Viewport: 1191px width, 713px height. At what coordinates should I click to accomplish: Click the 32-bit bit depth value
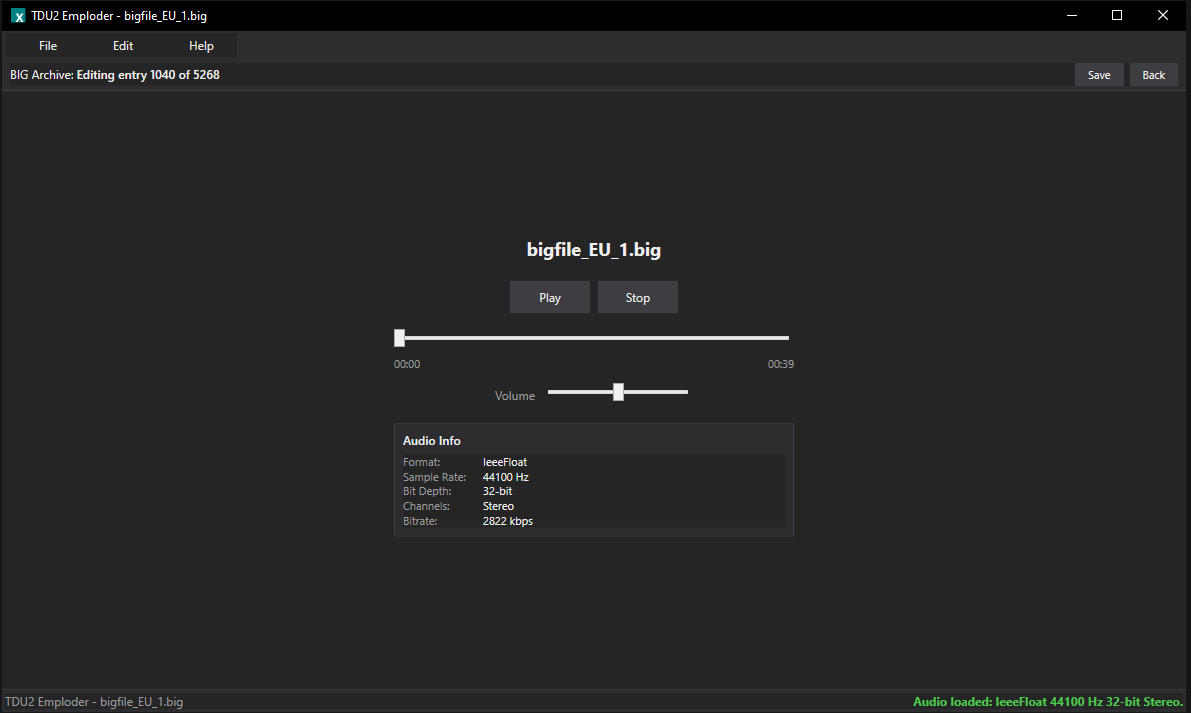click(498, 491)
